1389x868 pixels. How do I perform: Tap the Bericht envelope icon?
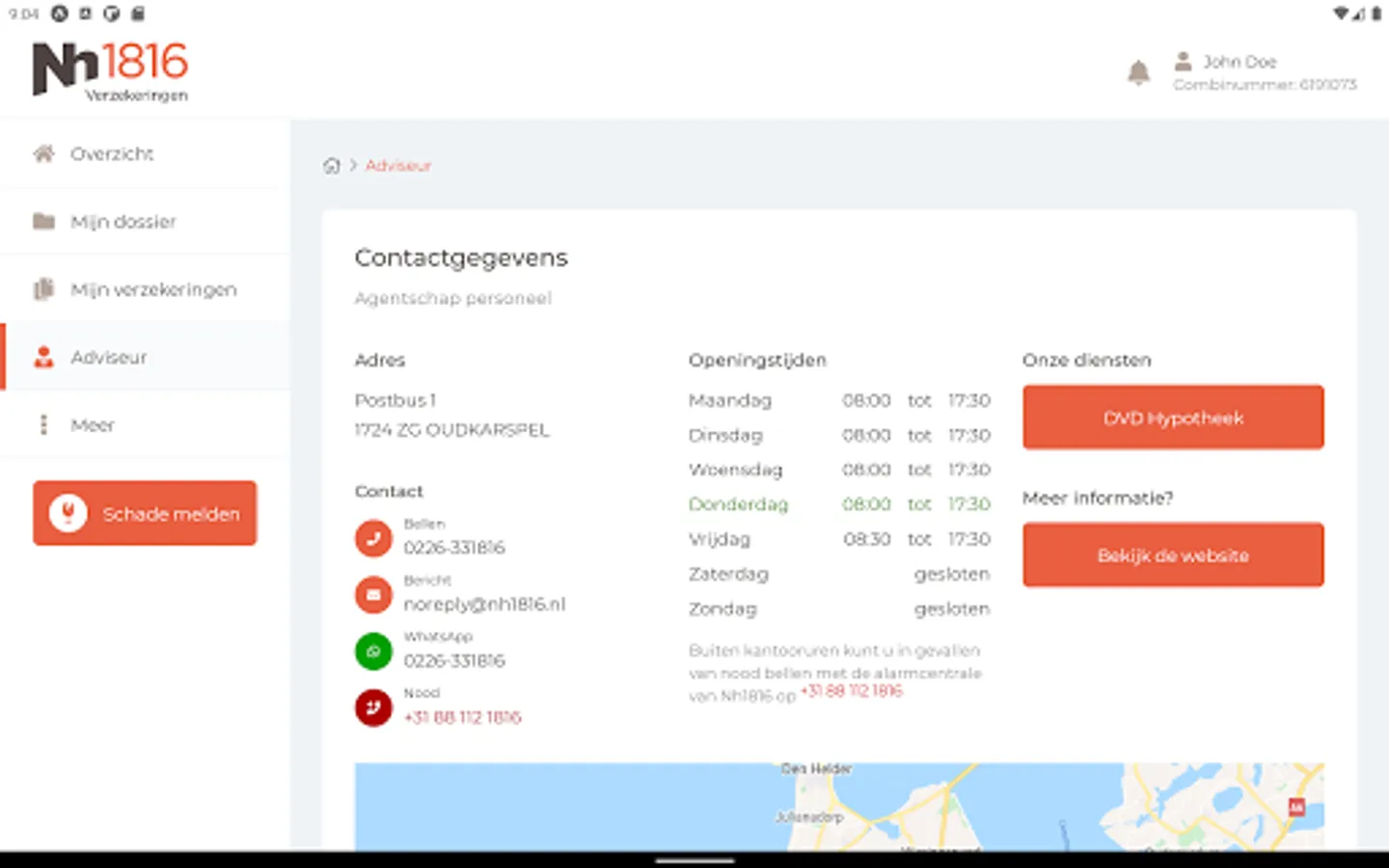pos(373,595)
